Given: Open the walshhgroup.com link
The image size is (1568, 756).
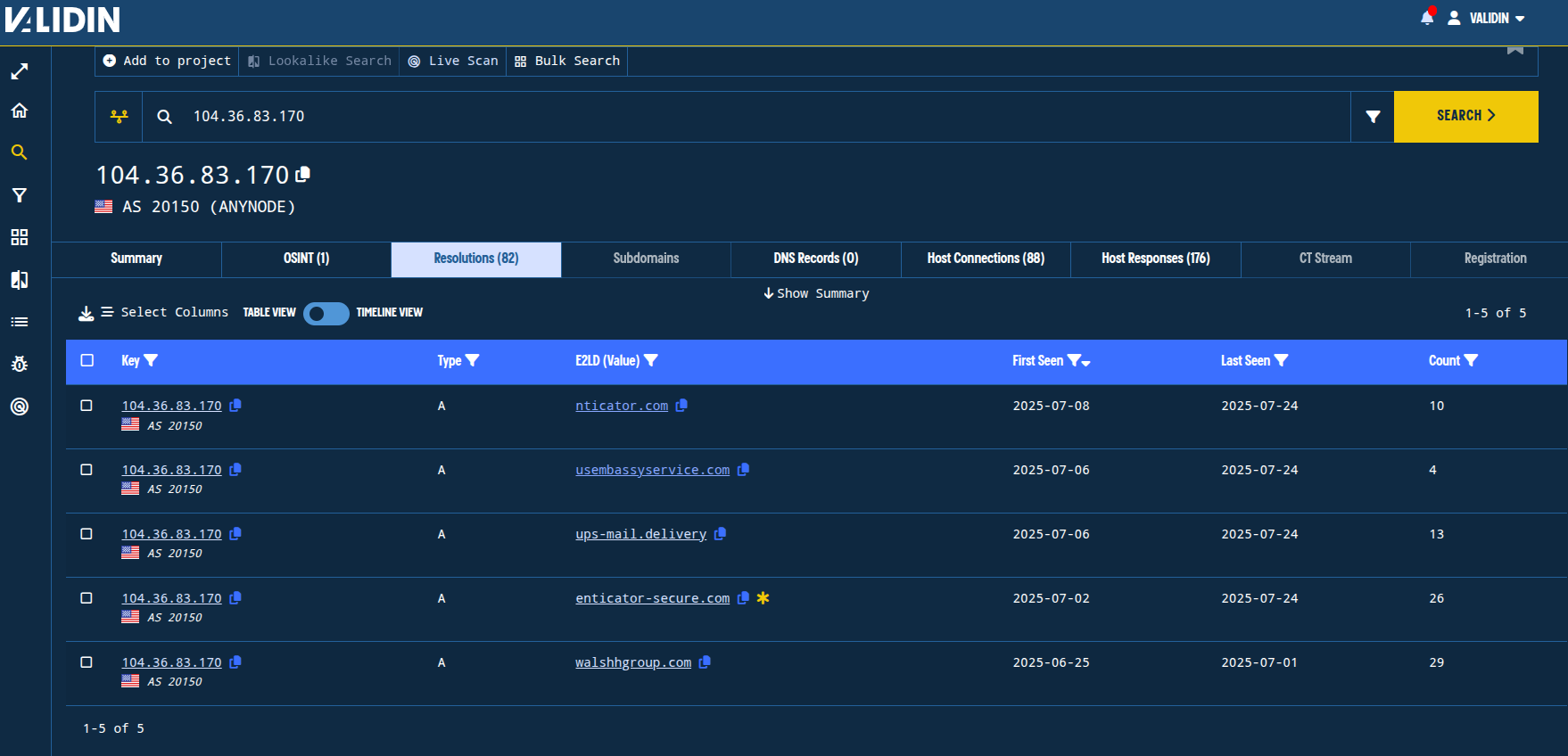Looking at the screenshot, I should point(633,662).
